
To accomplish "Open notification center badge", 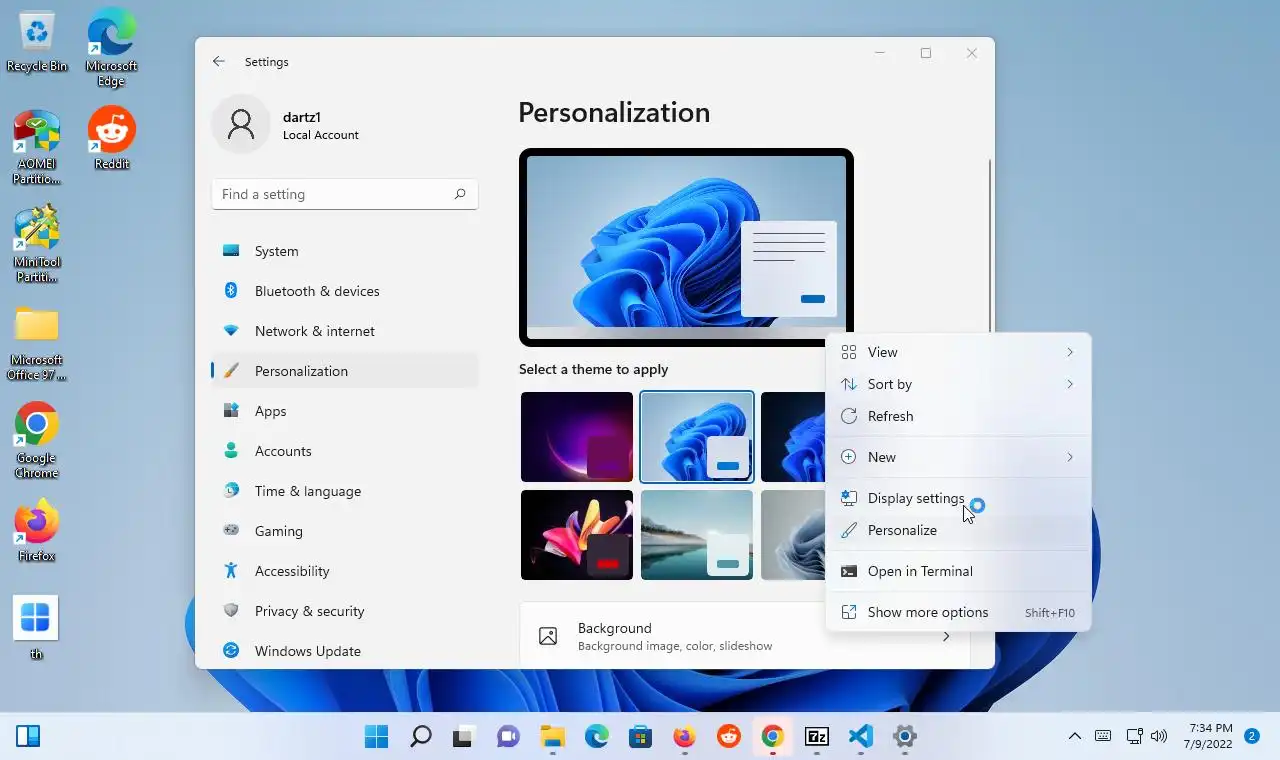I will tap(1251, 736).
